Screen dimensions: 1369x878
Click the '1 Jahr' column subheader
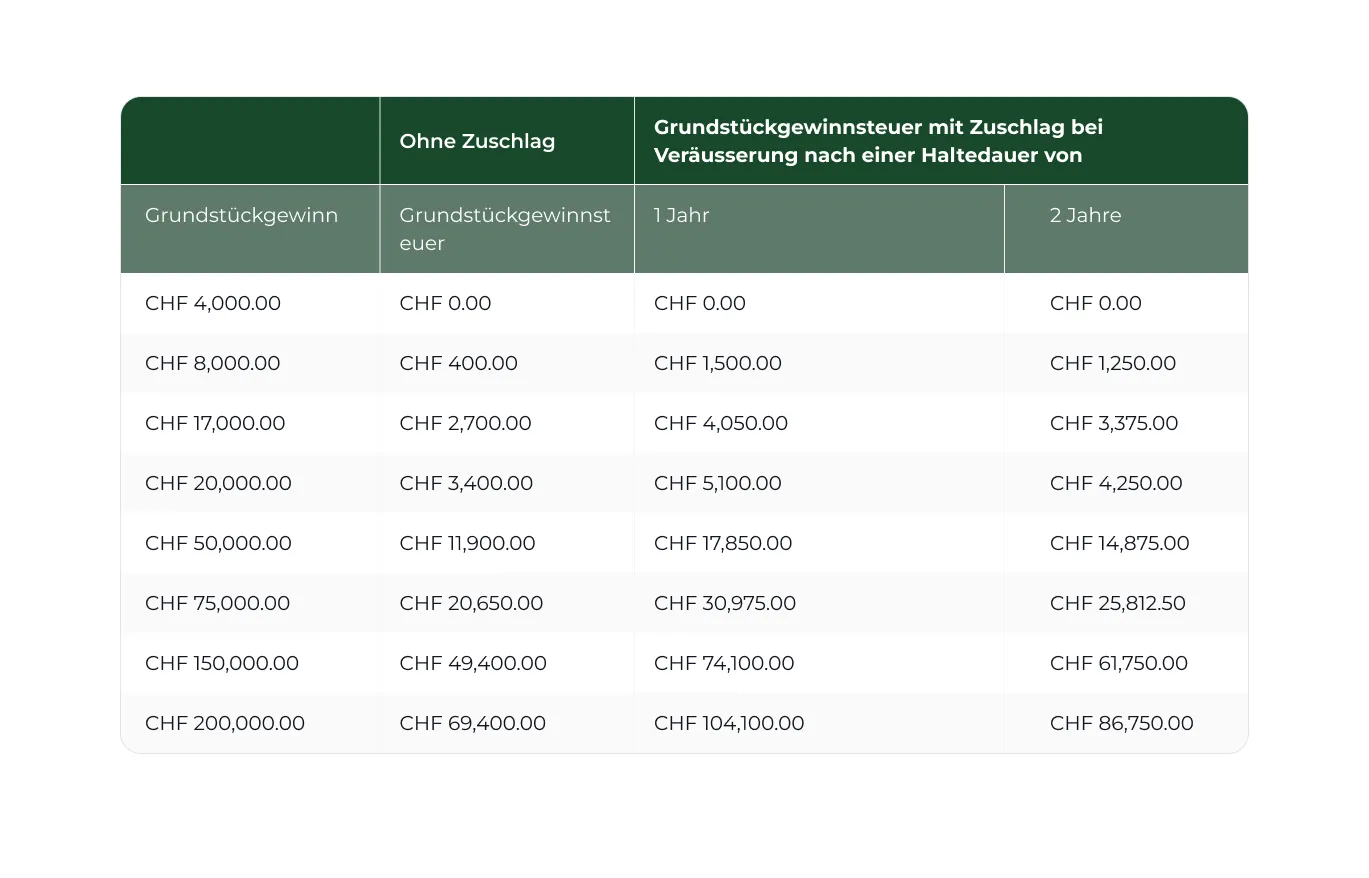(681, 215)
